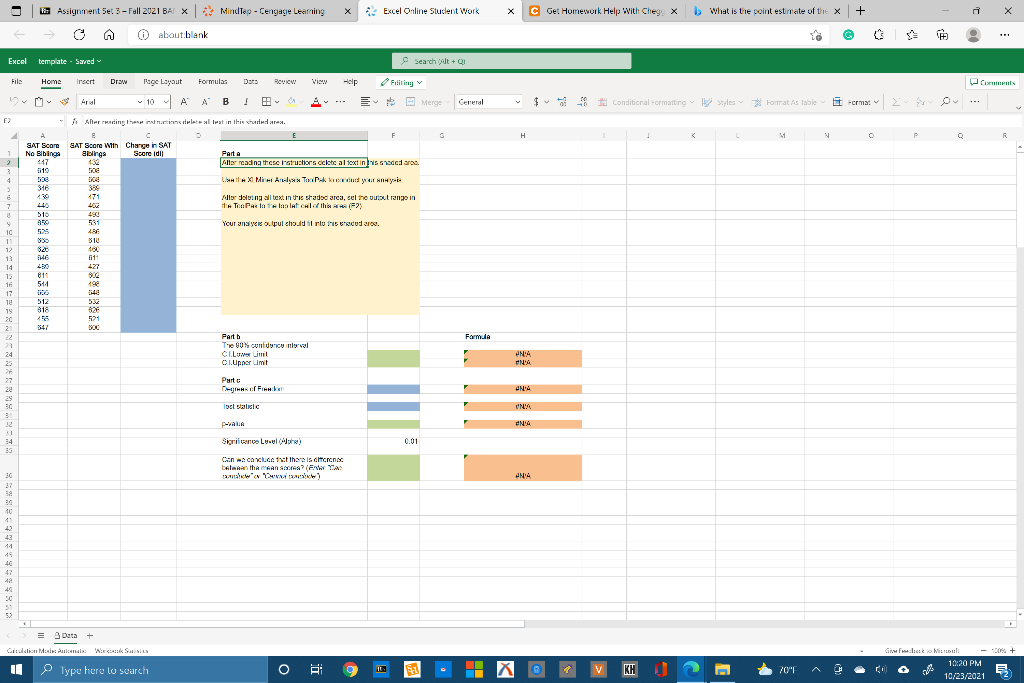The image size is (1024, 683).
Task: Open the font color dropdown arrow
Action: click(x=326, y=102)
